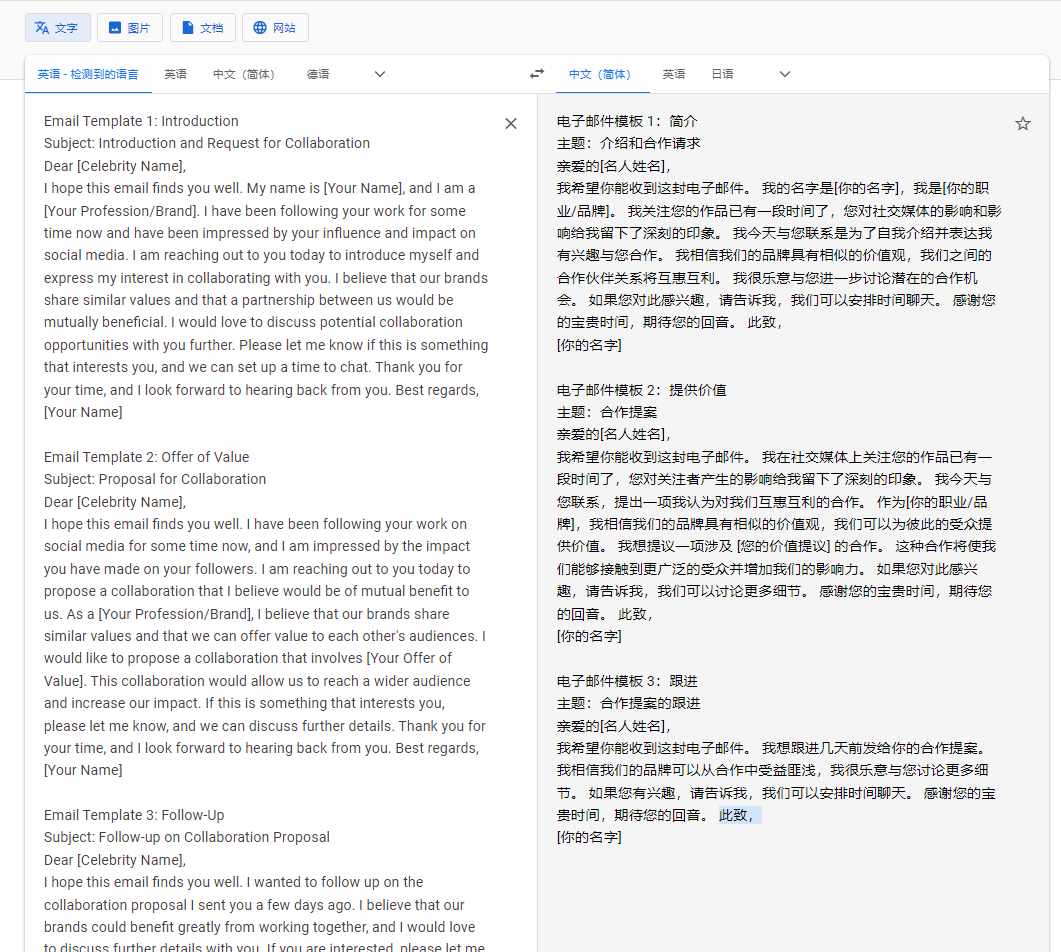Click the line "Email Template 1: Introduction"
1061x952 pixels.
141,121
